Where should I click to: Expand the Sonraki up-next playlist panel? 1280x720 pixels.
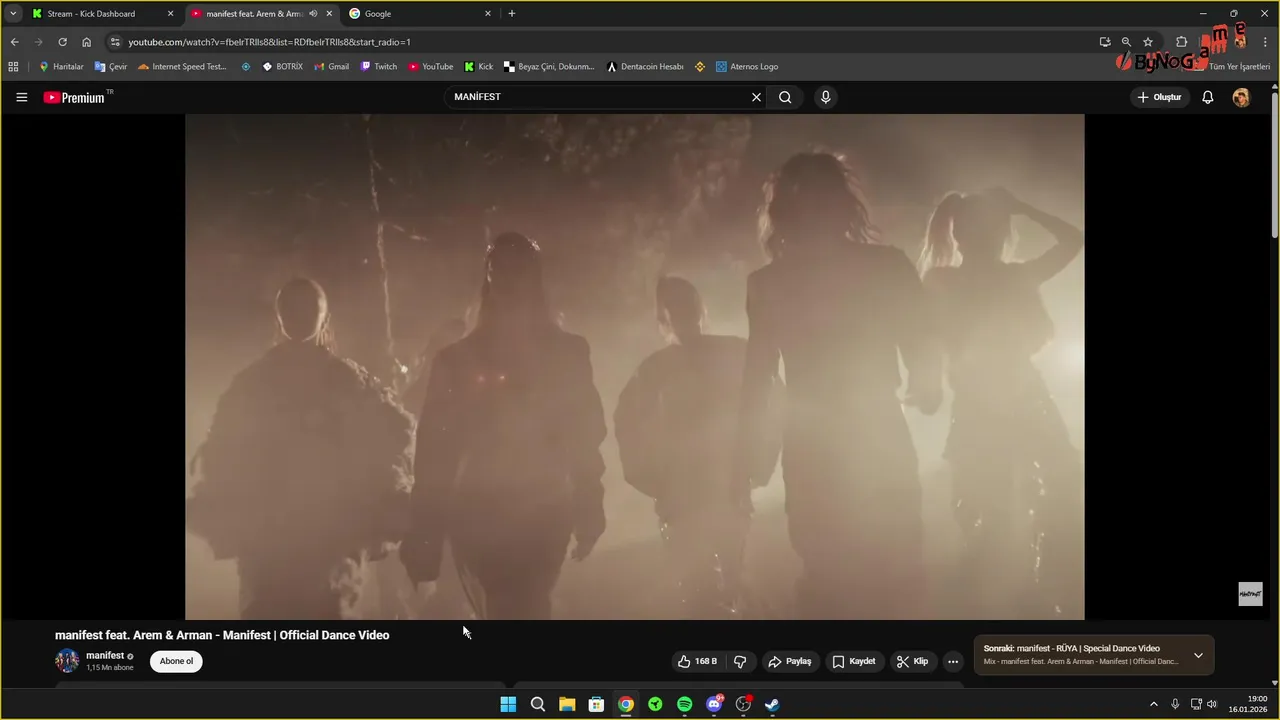[1198, 656]
